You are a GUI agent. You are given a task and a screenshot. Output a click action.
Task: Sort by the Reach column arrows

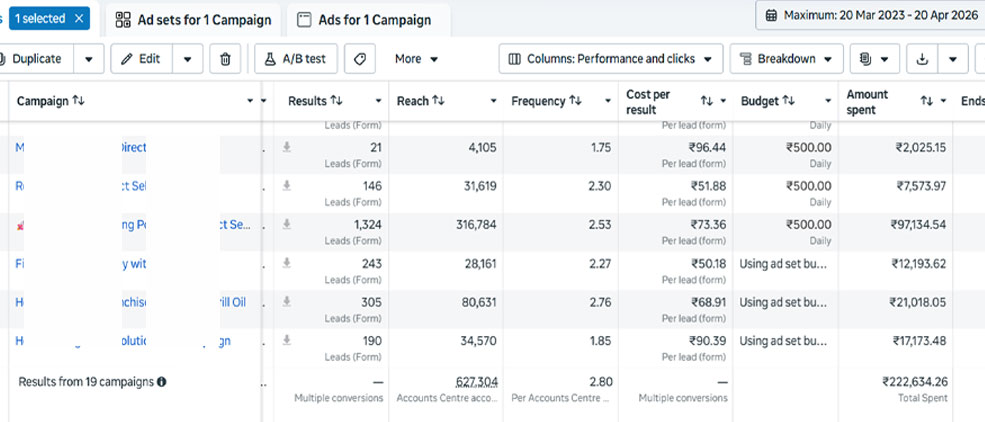point(438,101)
